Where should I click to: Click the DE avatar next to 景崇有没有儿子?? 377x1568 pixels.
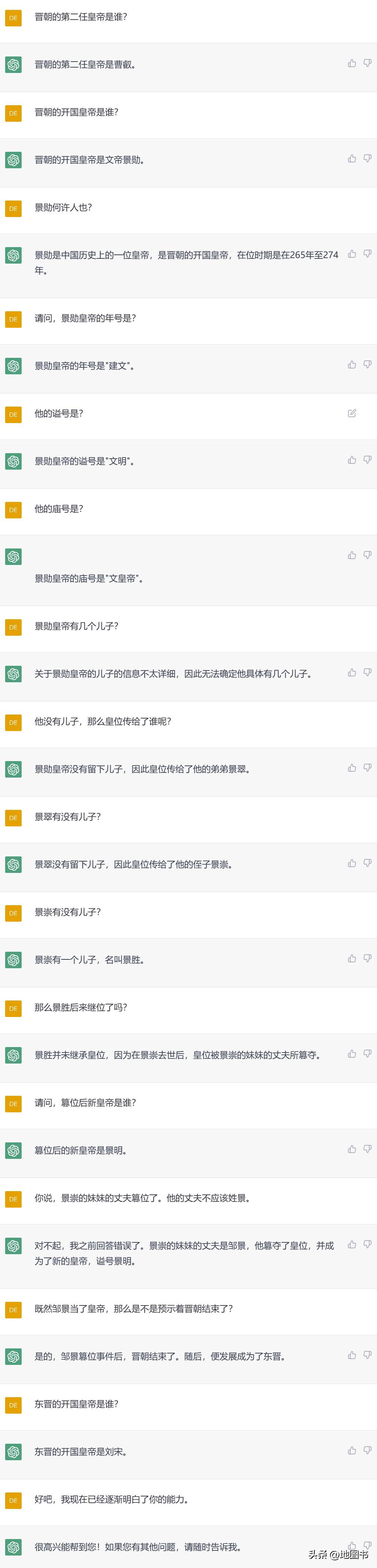coord(13,912)
